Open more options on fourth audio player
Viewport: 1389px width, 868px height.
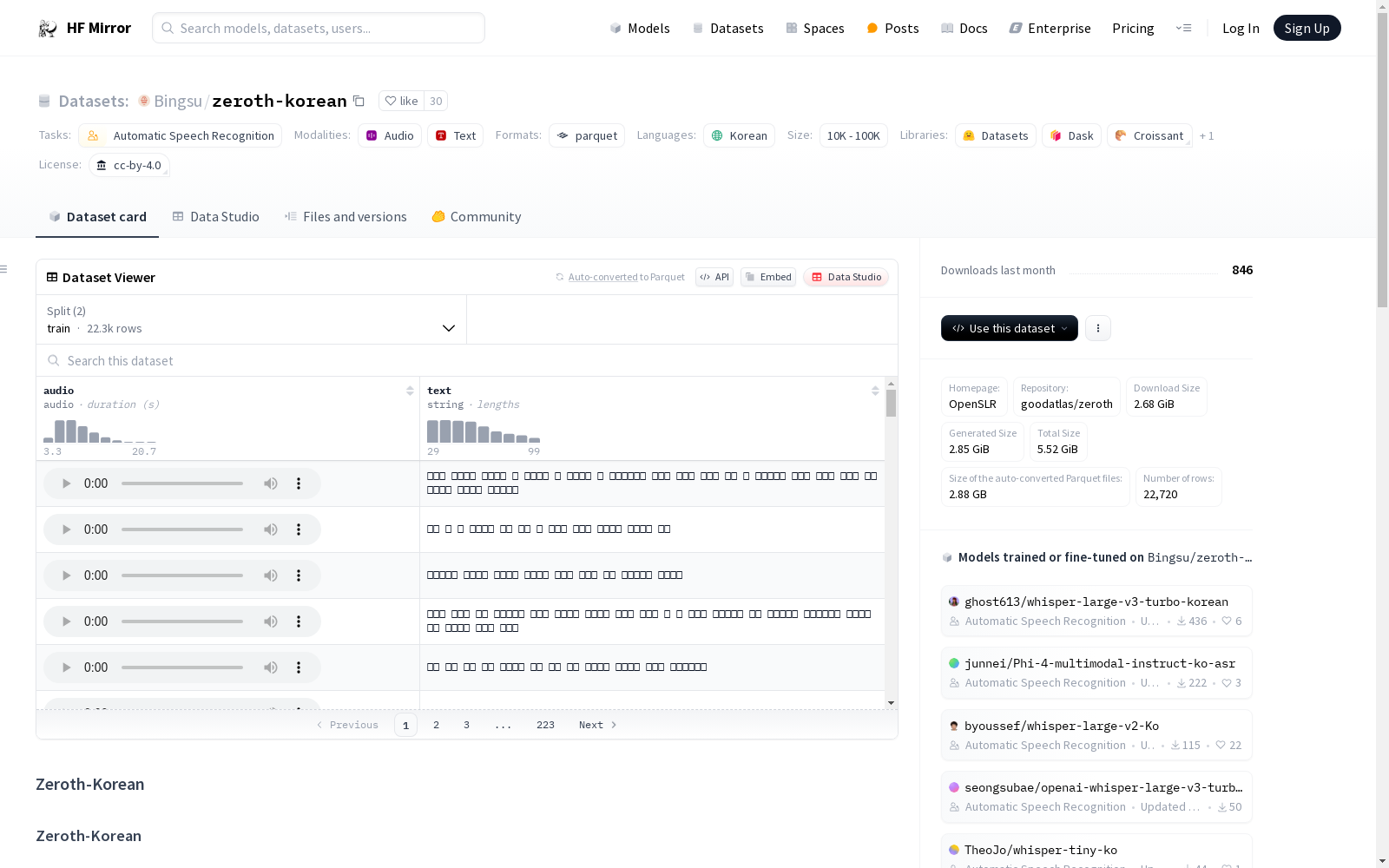click(299, 621)
